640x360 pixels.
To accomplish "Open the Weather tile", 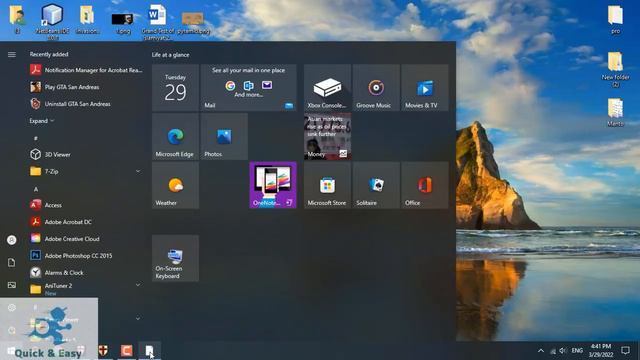I will tap(176, 185).
